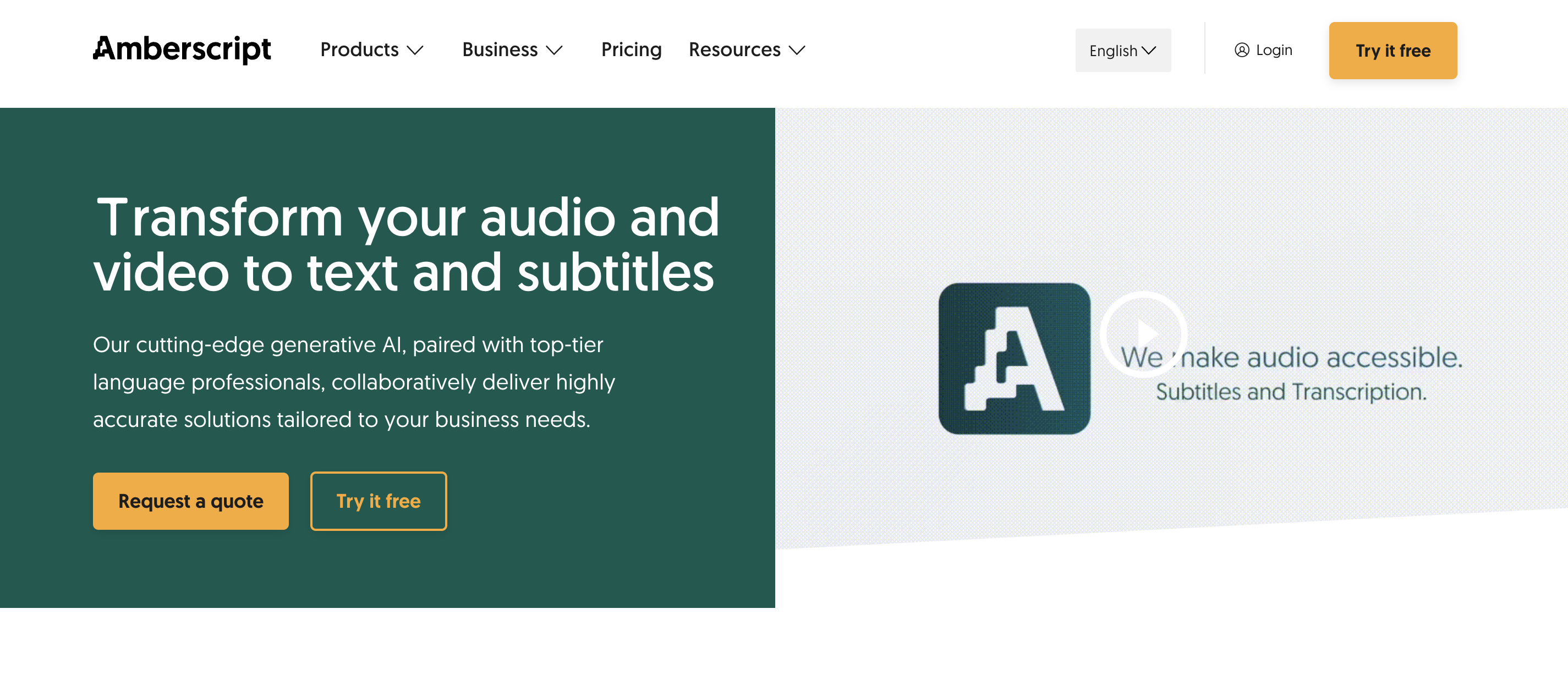Click the English language chevron arrow
Image resolution: width=1568 pixels, height=691 pixels.
1149,51
